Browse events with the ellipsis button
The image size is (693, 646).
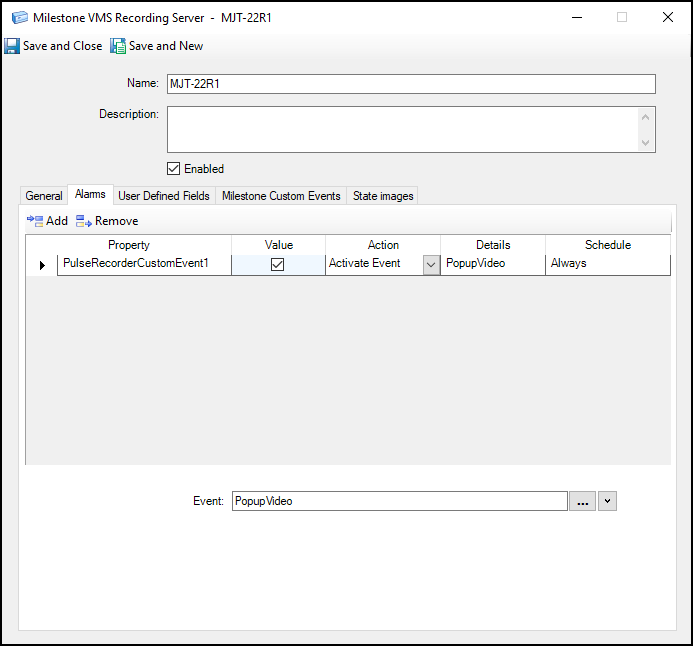tap(583, 501)
